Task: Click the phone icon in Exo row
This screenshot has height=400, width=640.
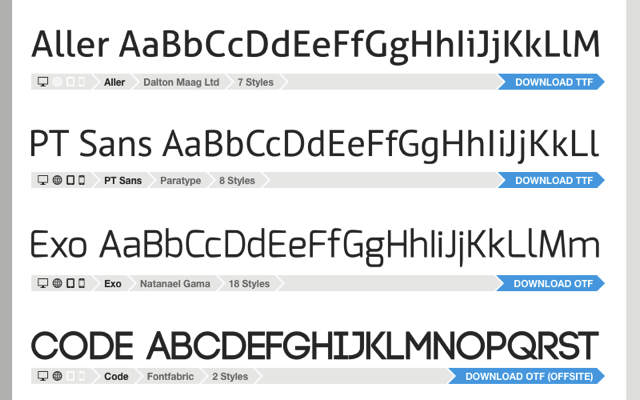Action: [82, 283]
